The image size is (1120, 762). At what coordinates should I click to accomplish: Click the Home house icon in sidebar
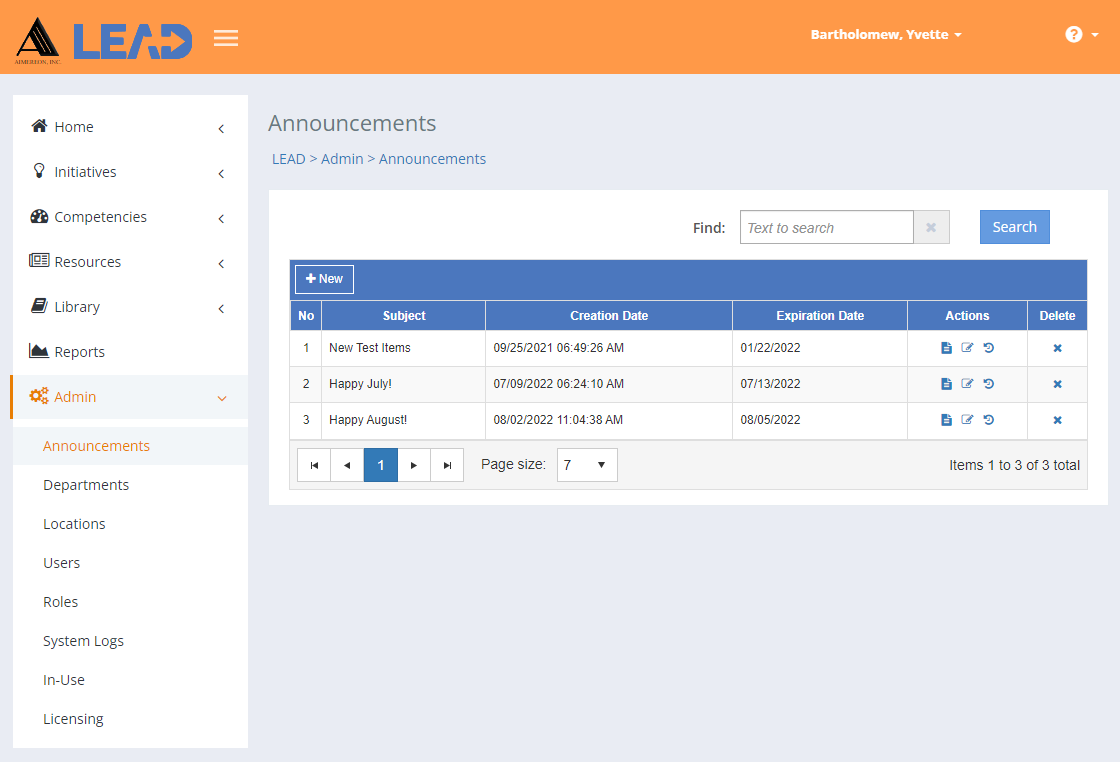tap(39, 126)
